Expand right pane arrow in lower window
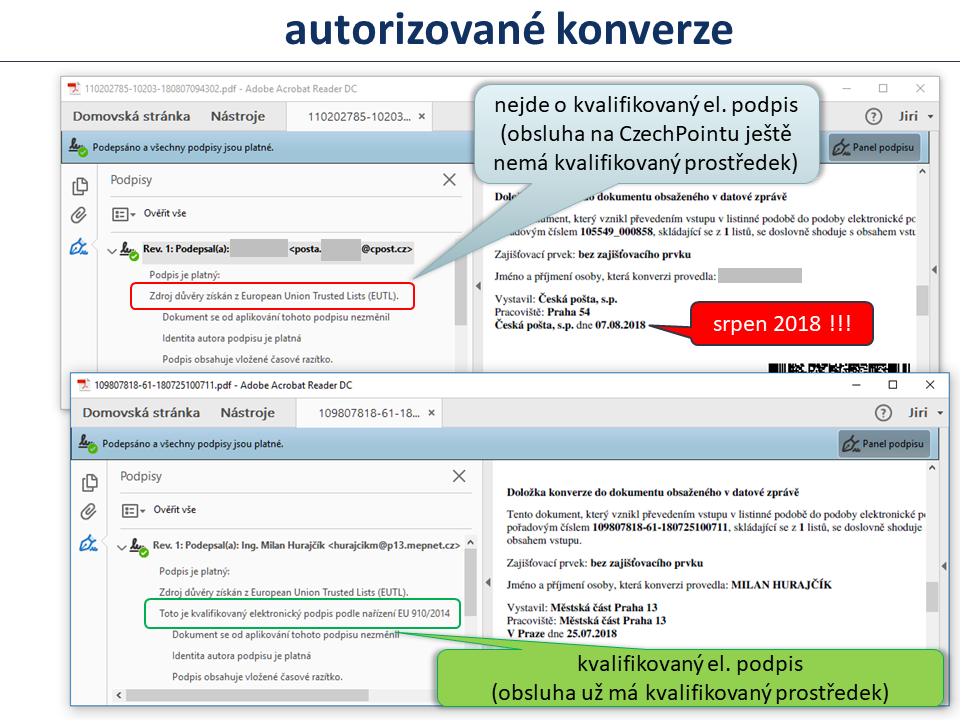 (x=944, y=566)
